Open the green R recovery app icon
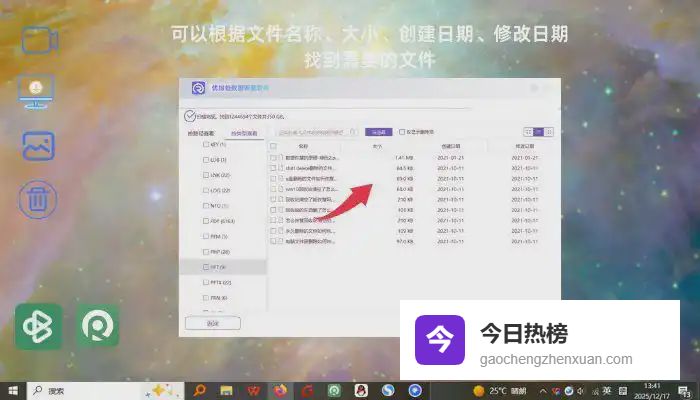Image resolution: width=700 pixels, height=400 pixels. [98, 326]
